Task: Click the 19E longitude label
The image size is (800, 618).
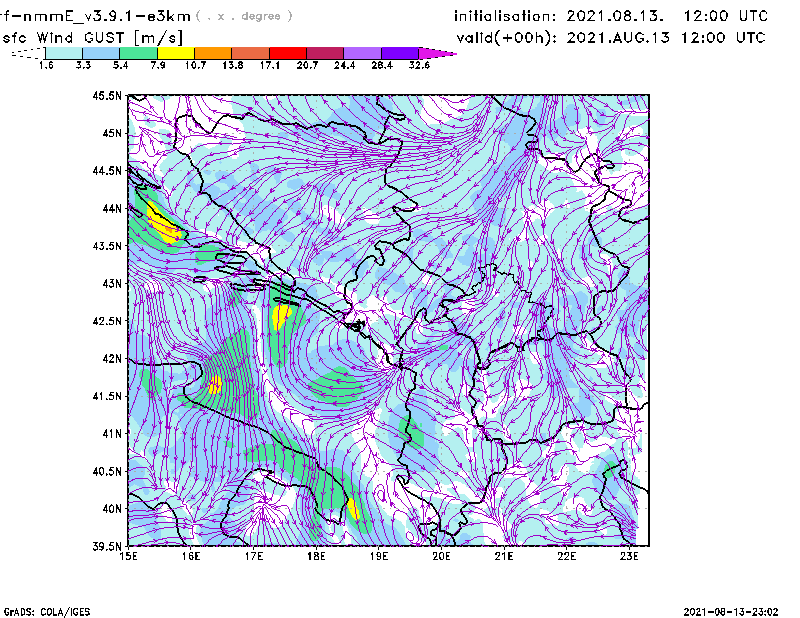Action: 379,556
